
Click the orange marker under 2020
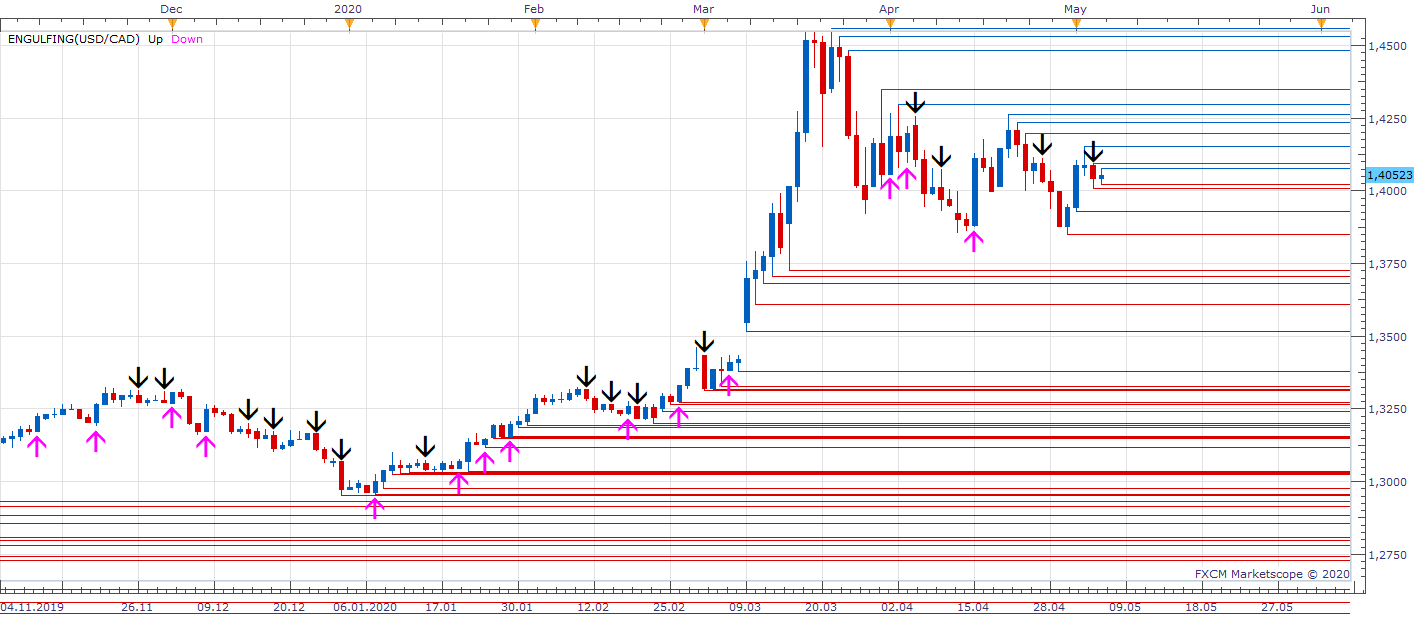click(349, 24)
